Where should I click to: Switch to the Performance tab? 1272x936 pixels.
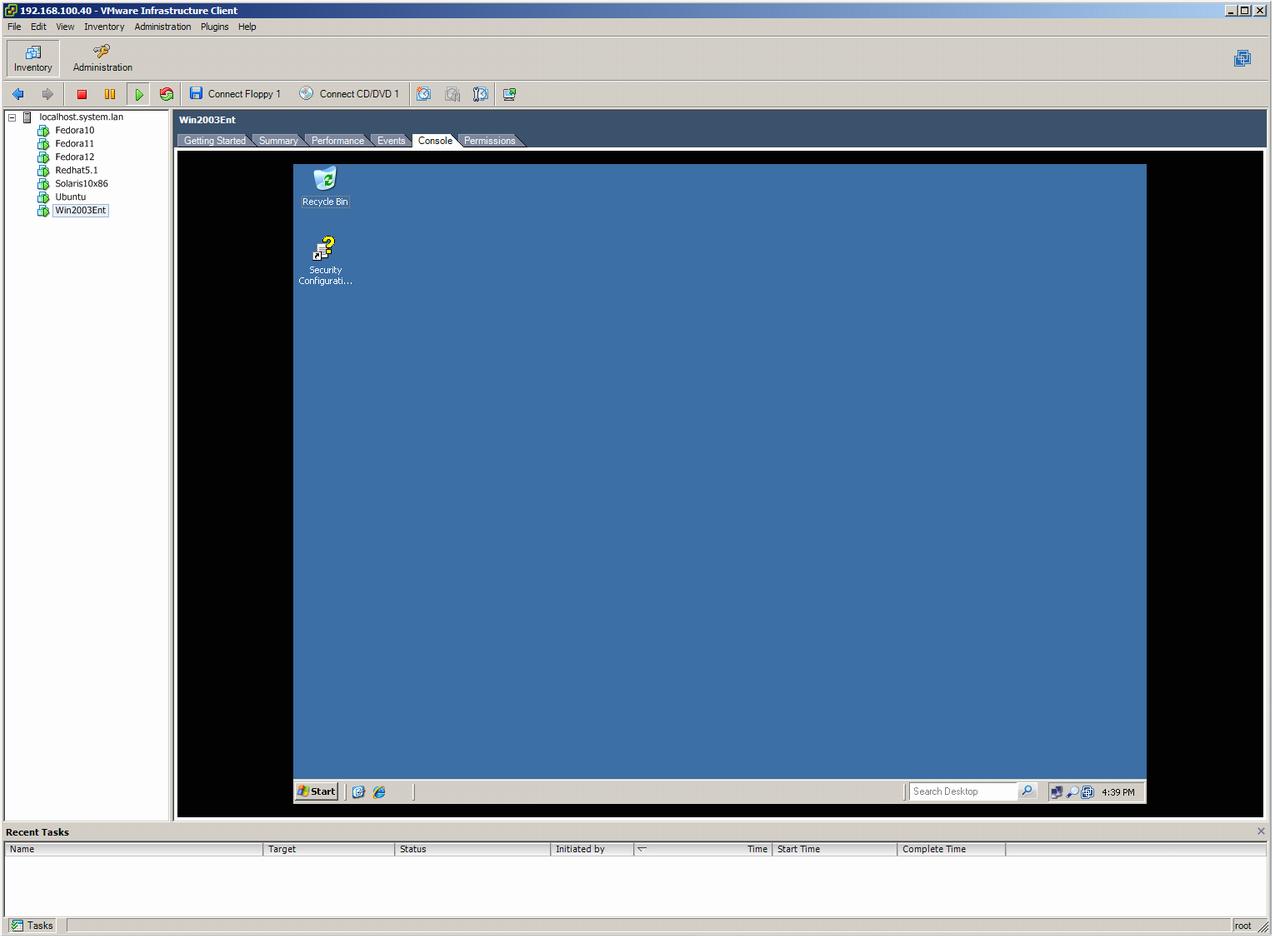point(337,140)
